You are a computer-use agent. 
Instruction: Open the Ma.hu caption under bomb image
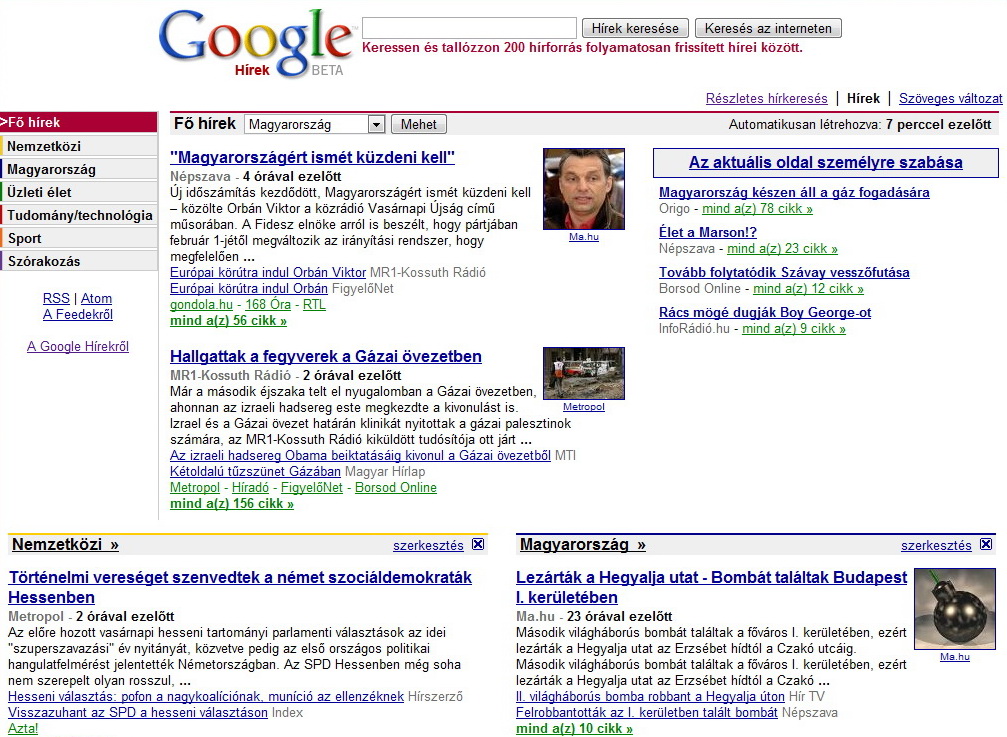[x=954, y=657]
